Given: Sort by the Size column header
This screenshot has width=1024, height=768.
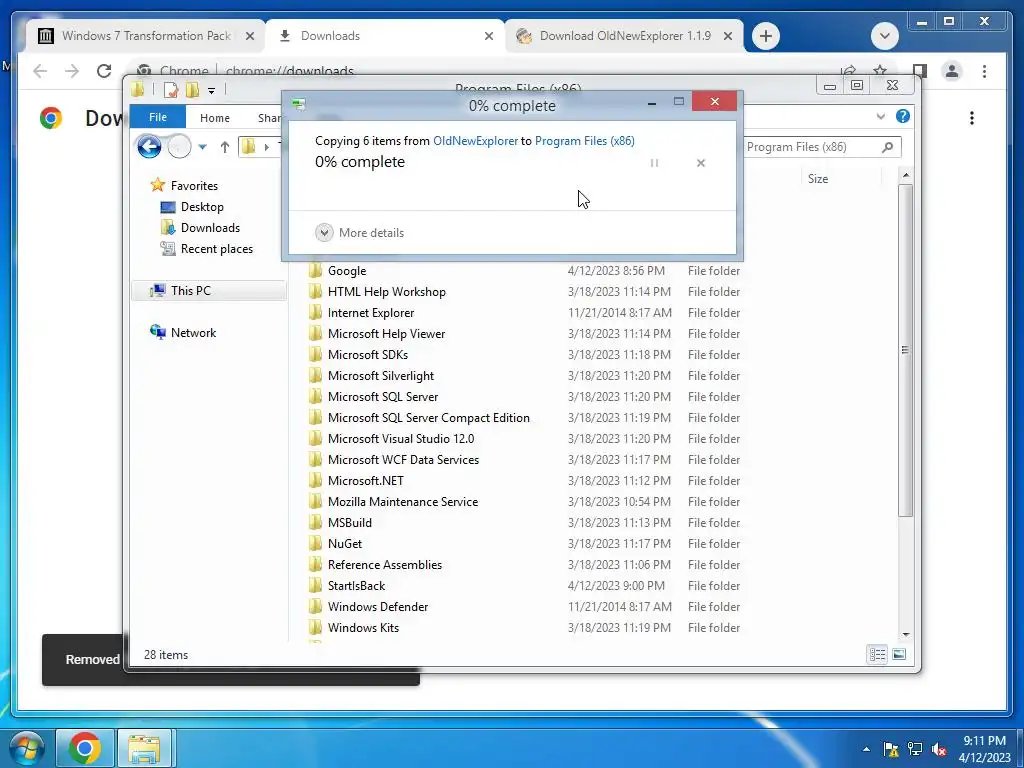Looking at the screenshot, I should 818,179.
